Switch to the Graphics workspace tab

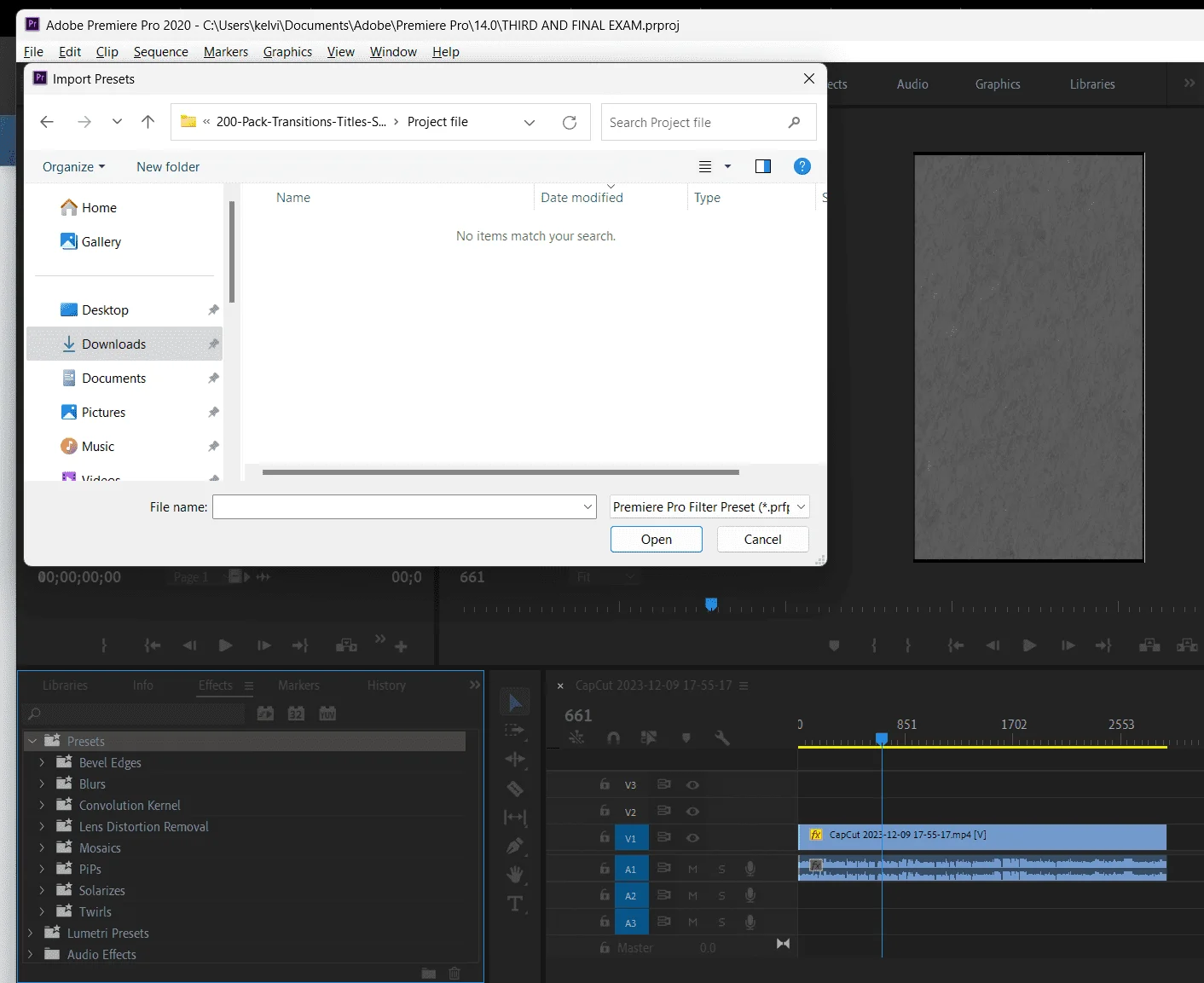pyautogui.click(x=998, y=84)
